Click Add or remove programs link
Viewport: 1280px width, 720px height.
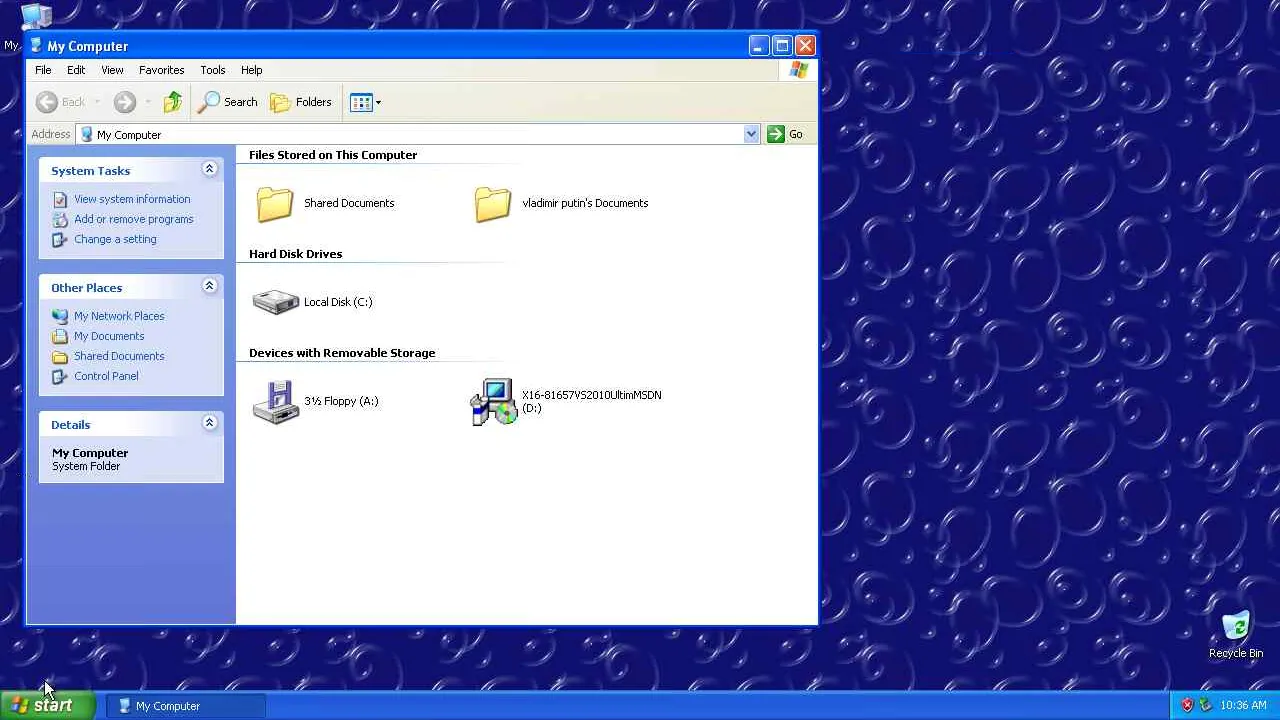click(x=134, y=219)
